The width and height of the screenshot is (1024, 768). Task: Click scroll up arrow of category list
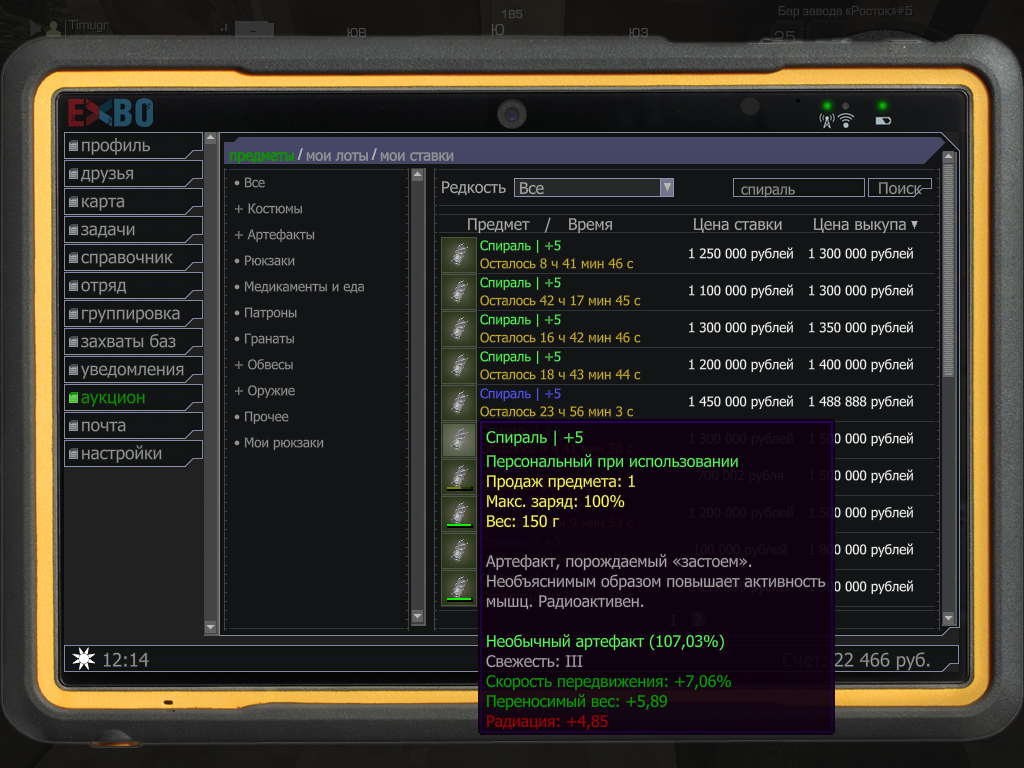418,175
